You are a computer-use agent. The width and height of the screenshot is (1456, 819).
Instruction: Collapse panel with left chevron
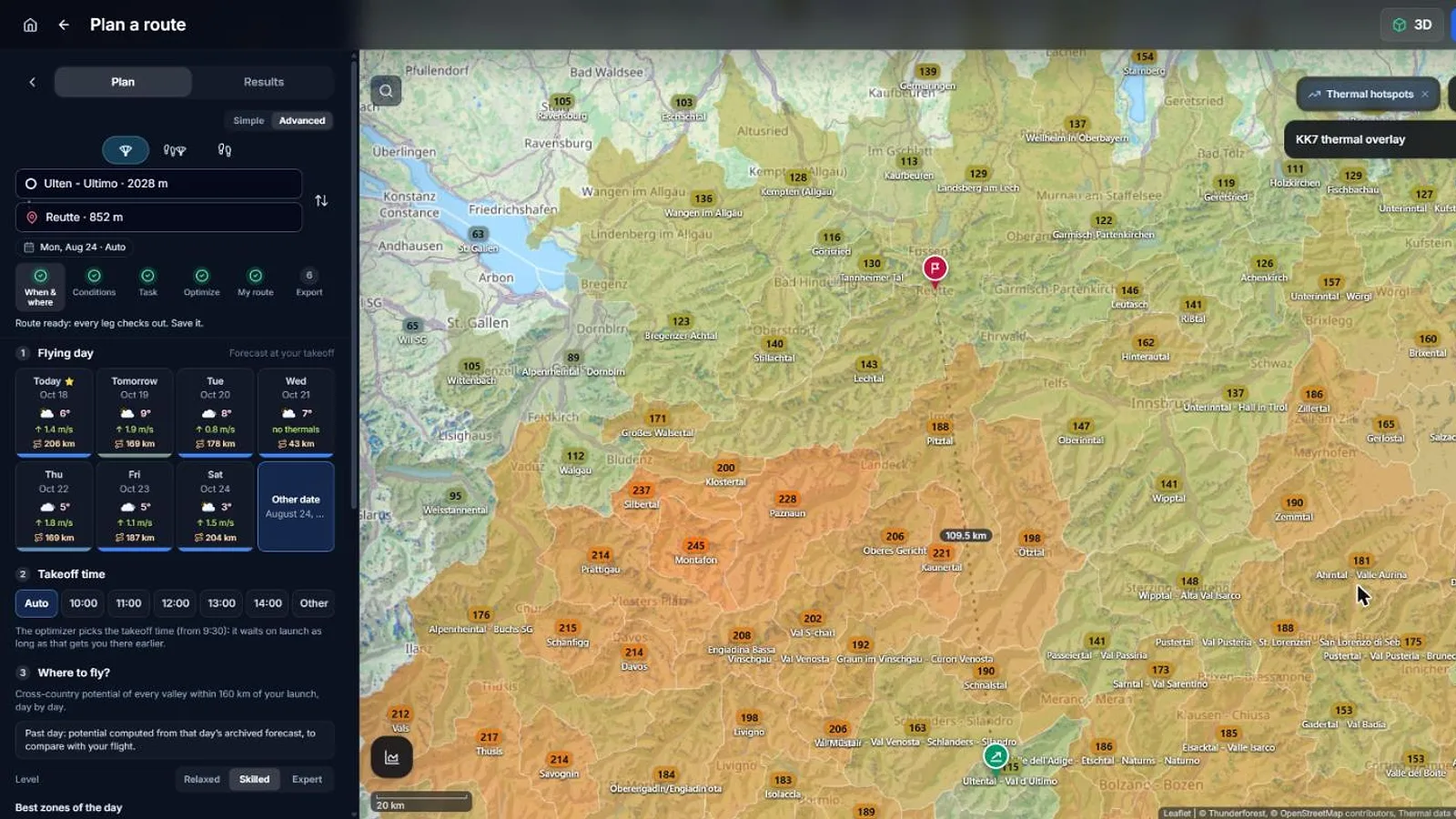[33, 82]
